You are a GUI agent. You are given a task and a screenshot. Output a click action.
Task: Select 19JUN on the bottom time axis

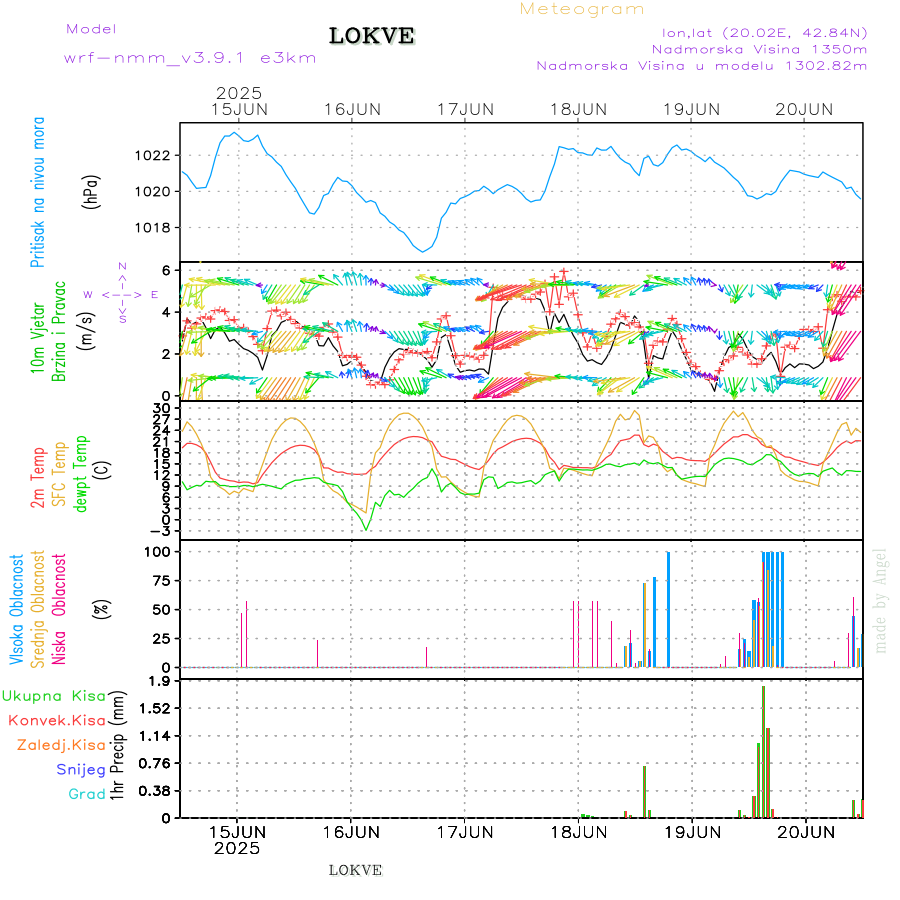(692, 831)
